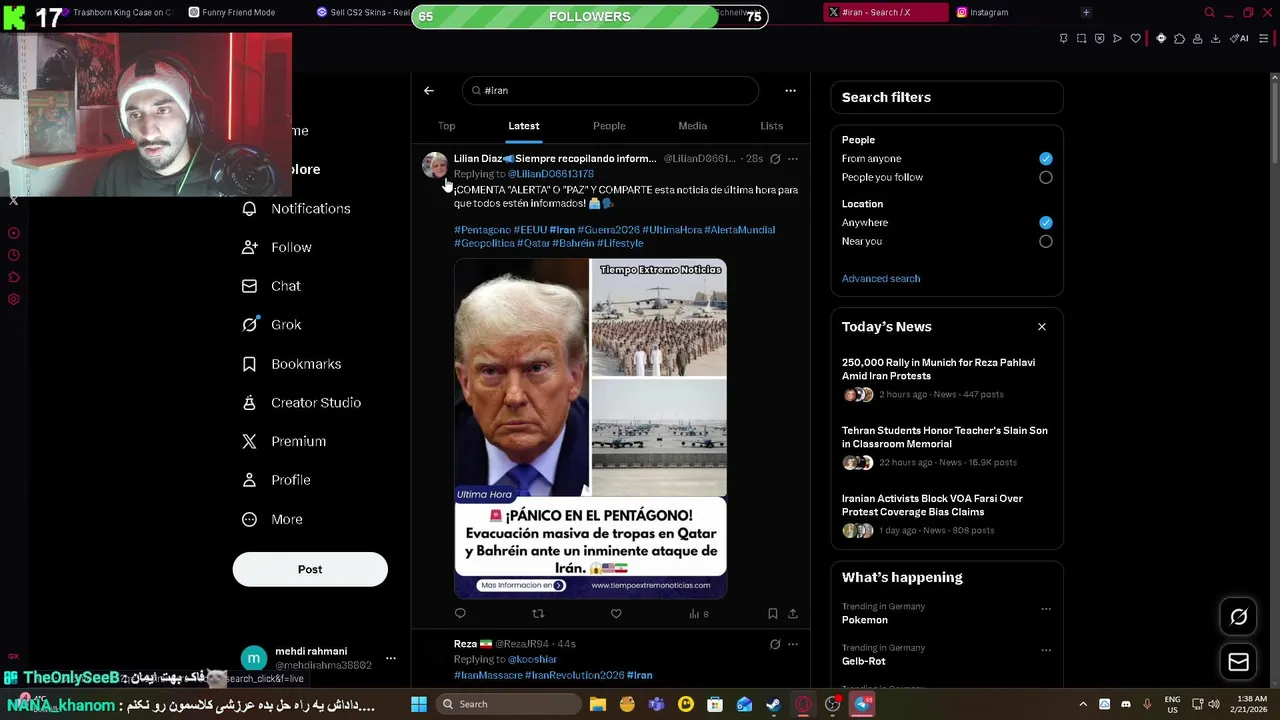Viewport: 1280px width, 720px height.
Task: Open options for Pokemon trend
Action: click(1046, 608)
